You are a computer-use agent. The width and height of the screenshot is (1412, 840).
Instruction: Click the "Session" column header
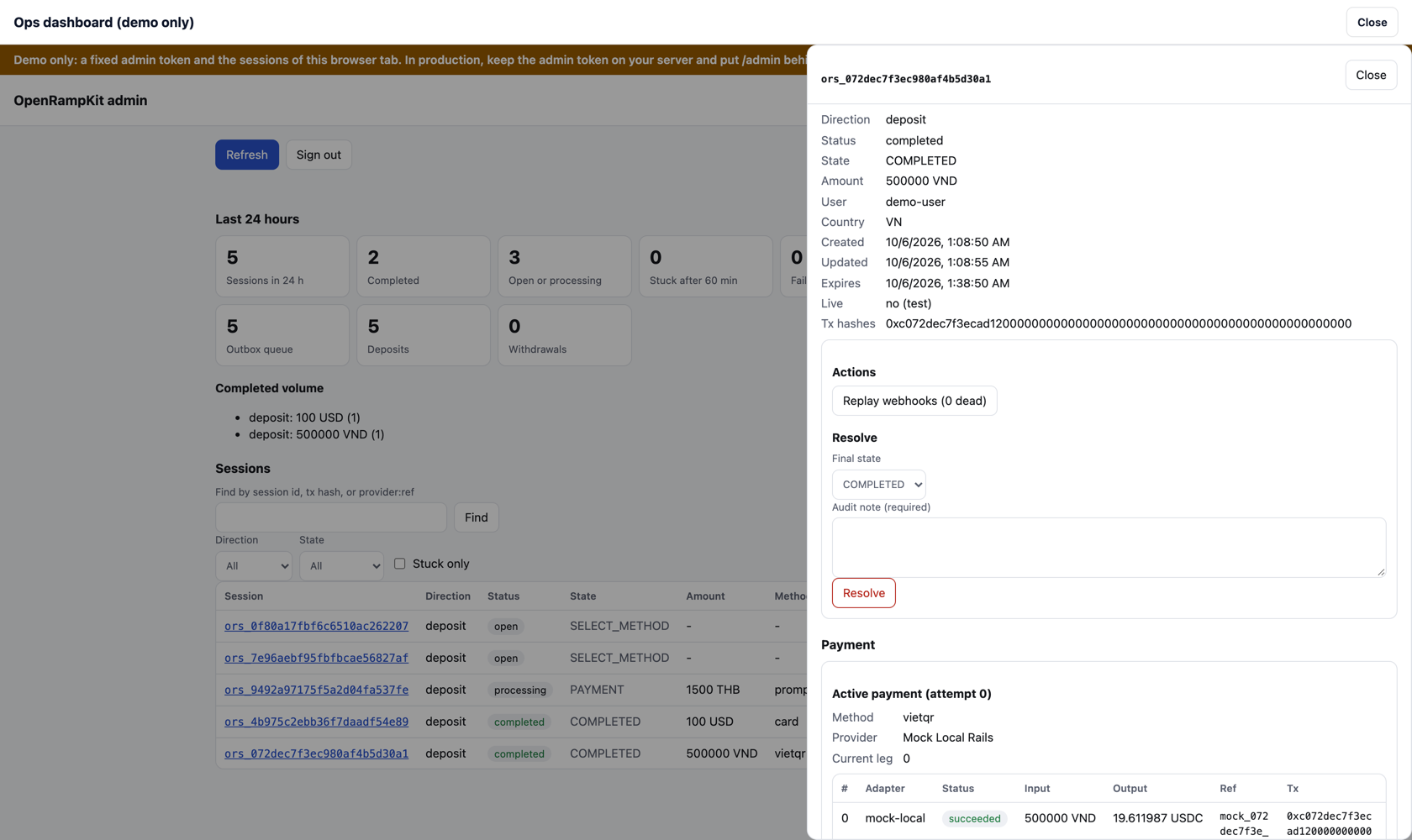[244, 596]
